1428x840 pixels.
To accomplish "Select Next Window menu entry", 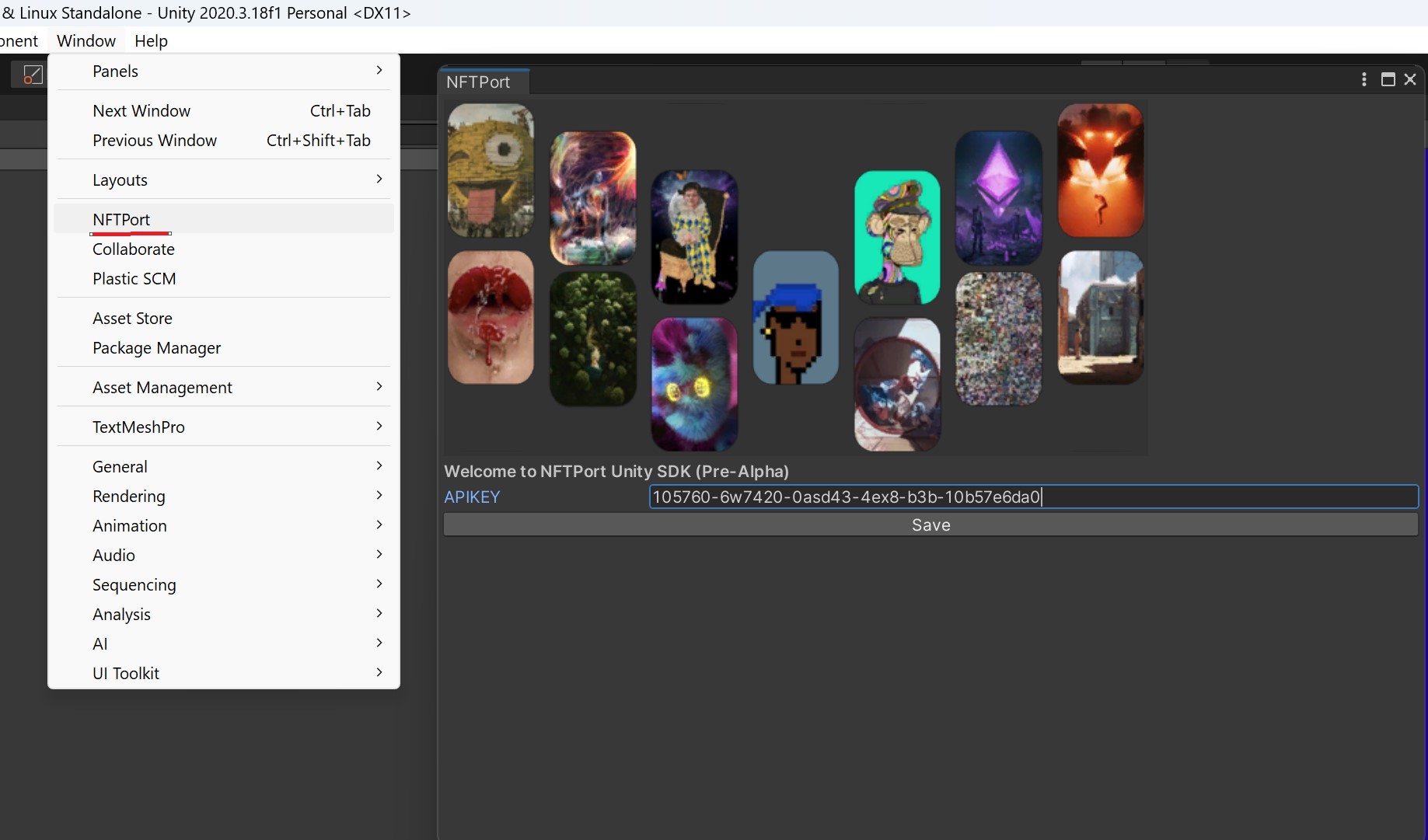I will pos(224,110).
